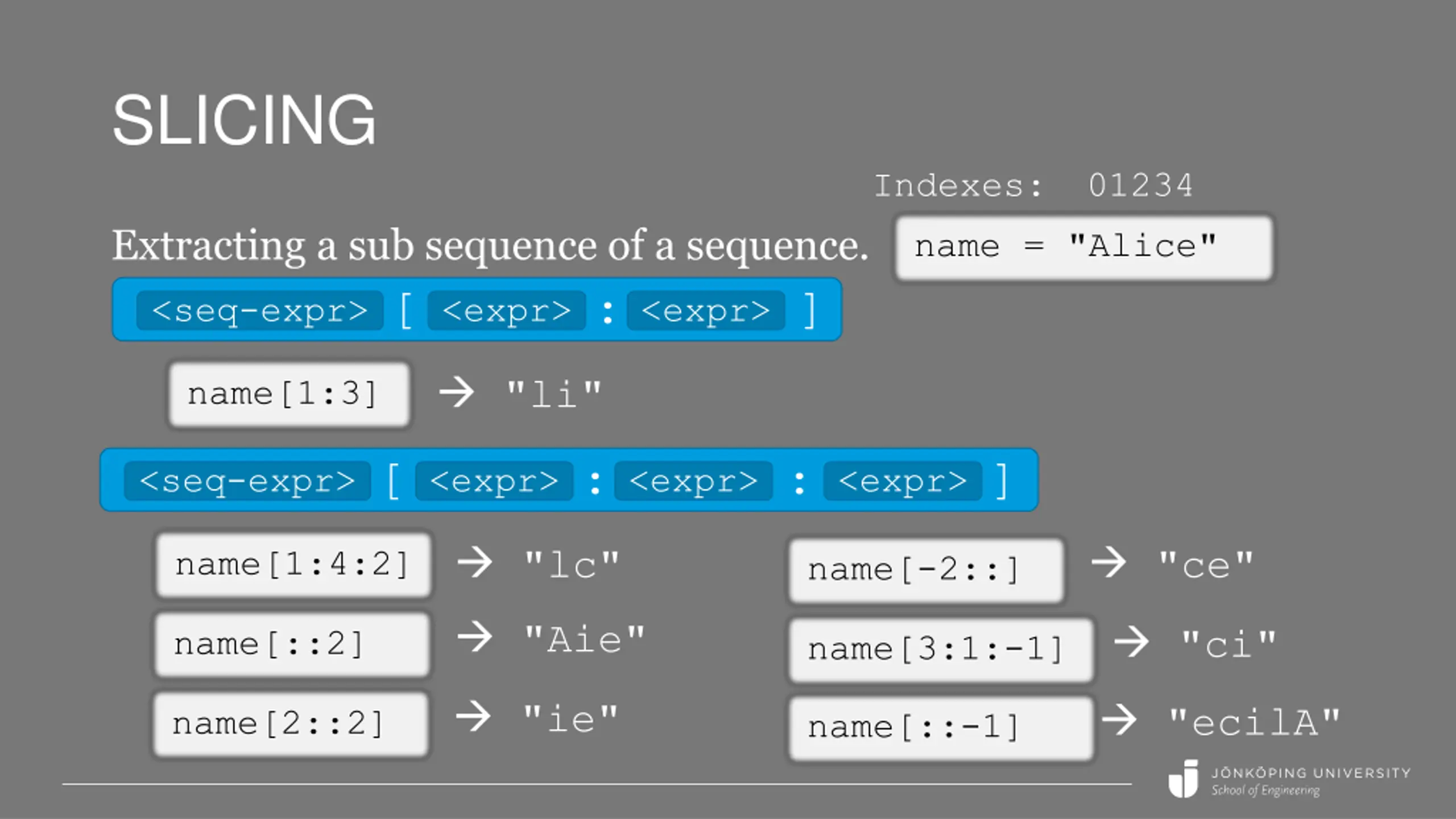This screenshot has height=819, width=1456.
Task: Select the name = "Alice" code box
Action: click(1083, 247)
